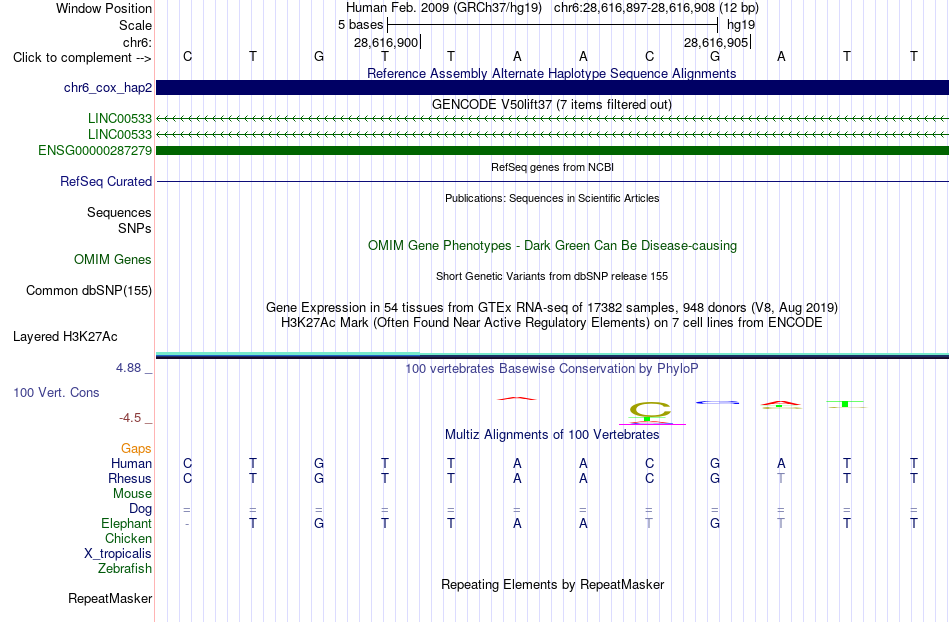
Task: Click the 'Common dbSNP(155)' track label
Action: (89, 291)
